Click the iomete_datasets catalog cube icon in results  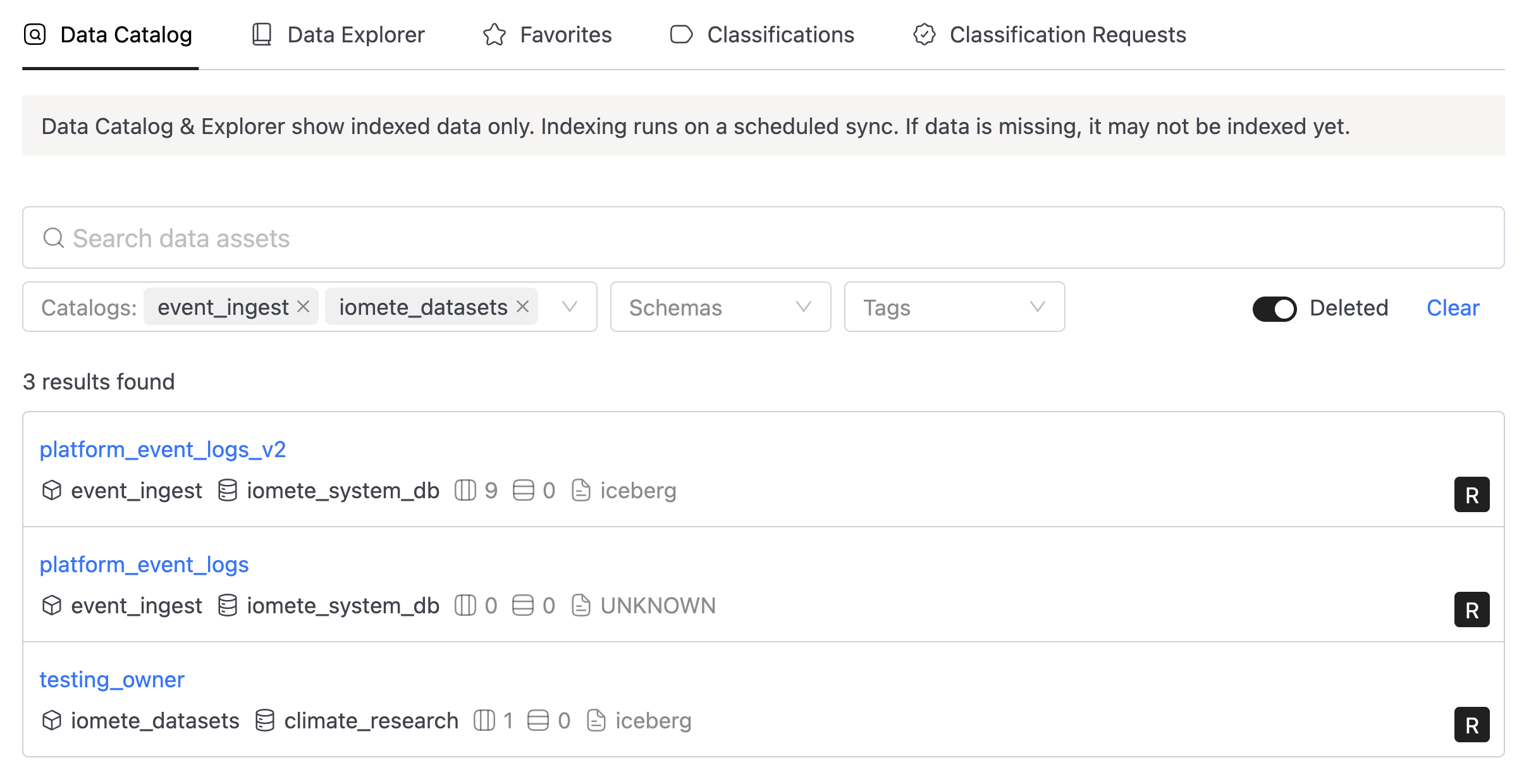pyautogui.click(x=52, y=721)
